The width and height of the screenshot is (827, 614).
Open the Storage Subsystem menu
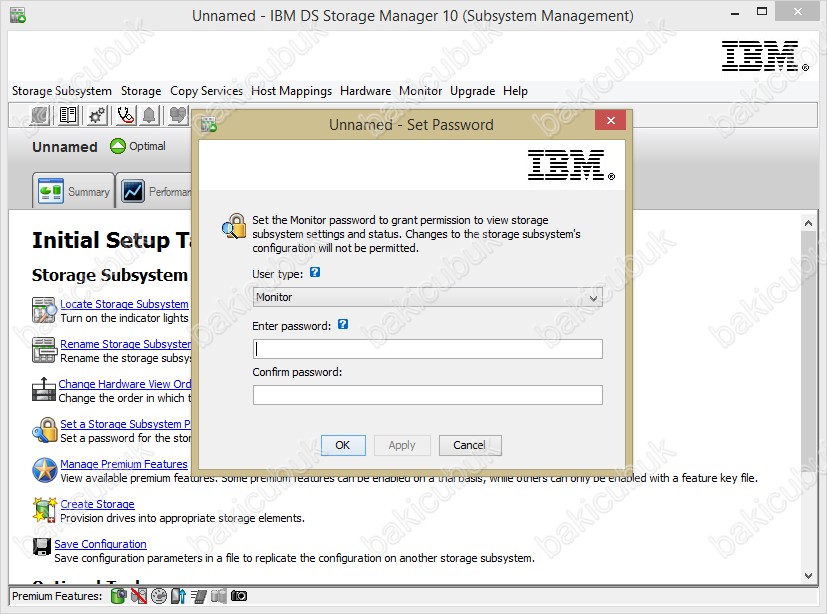[62, 91]
